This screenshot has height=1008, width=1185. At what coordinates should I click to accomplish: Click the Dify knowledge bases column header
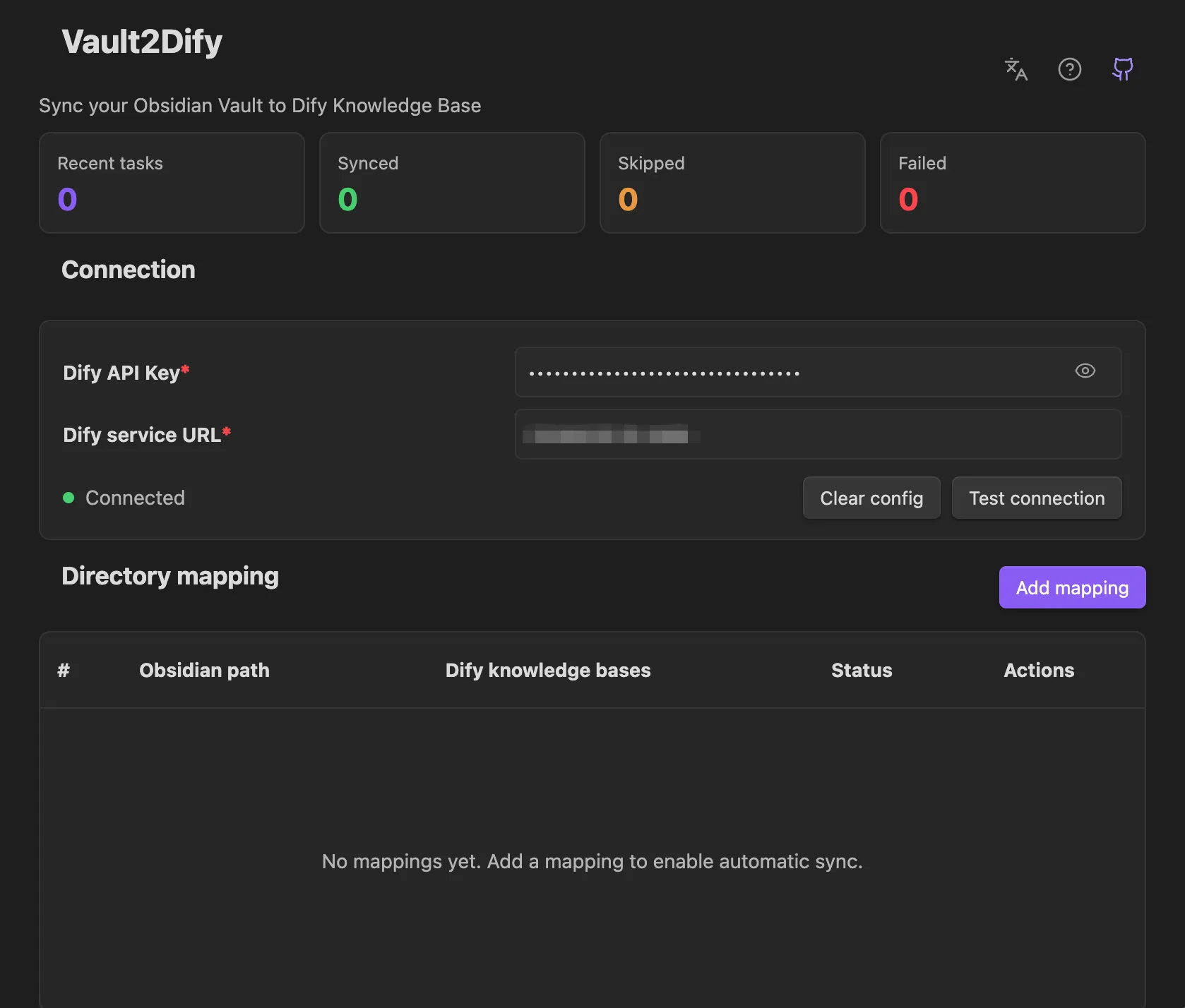pos(548,670)
